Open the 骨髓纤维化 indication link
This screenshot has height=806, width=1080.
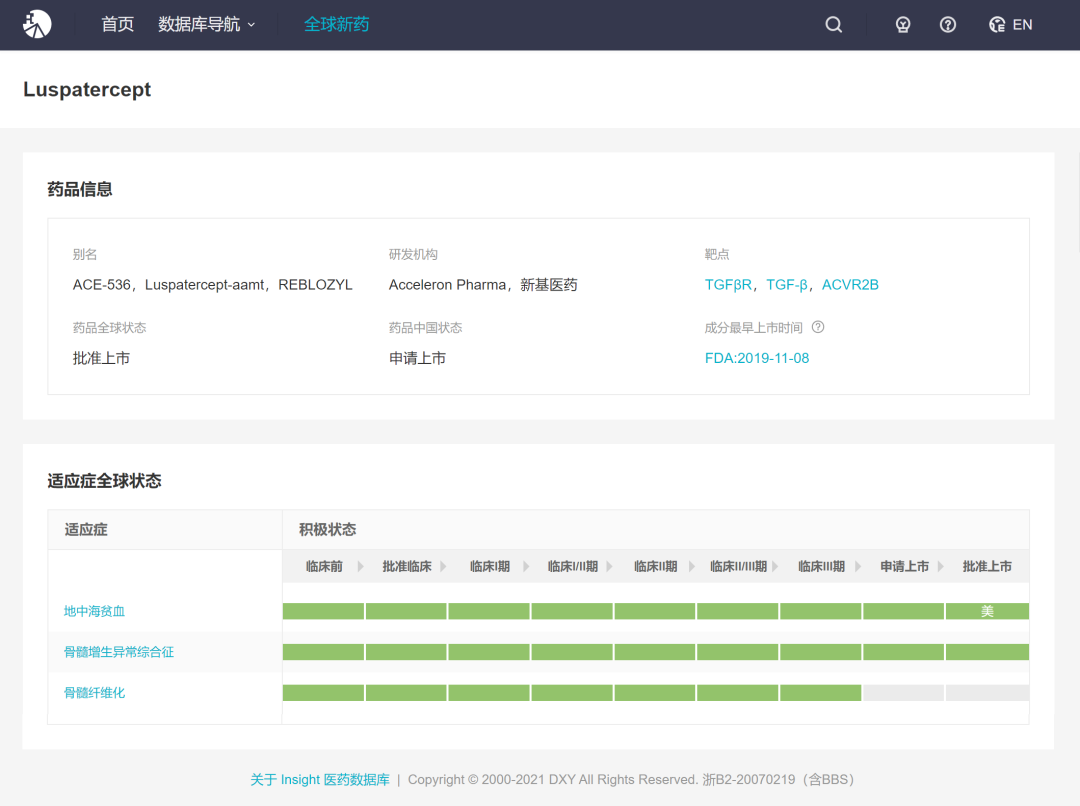point(94,692)
